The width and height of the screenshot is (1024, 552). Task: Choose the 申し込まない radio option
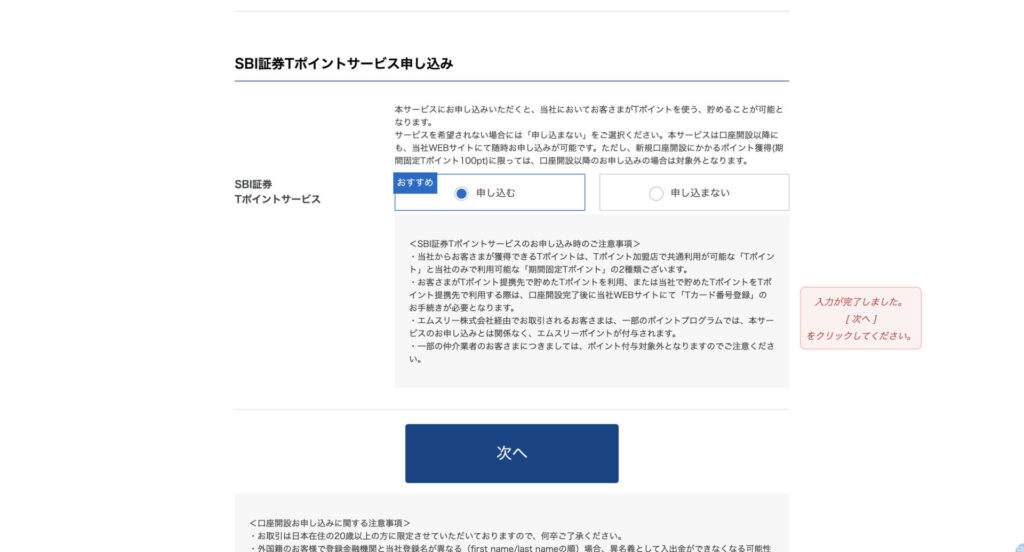pyautogui.click(x=694, y=193)
